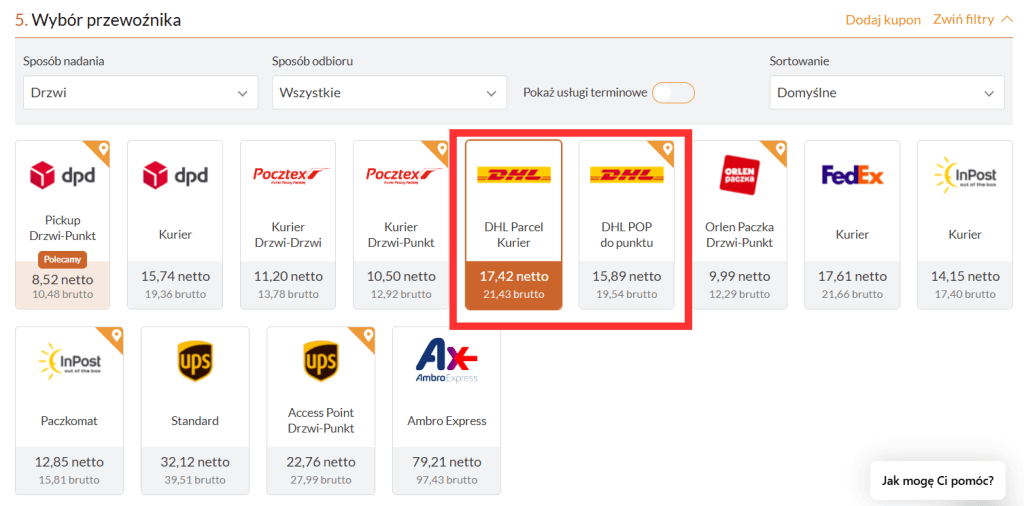Open the Jak mogę Ci pomóc chat button
Image resolution: width=1024 pixels, height=506 pixels.
[x=938, y=481]
